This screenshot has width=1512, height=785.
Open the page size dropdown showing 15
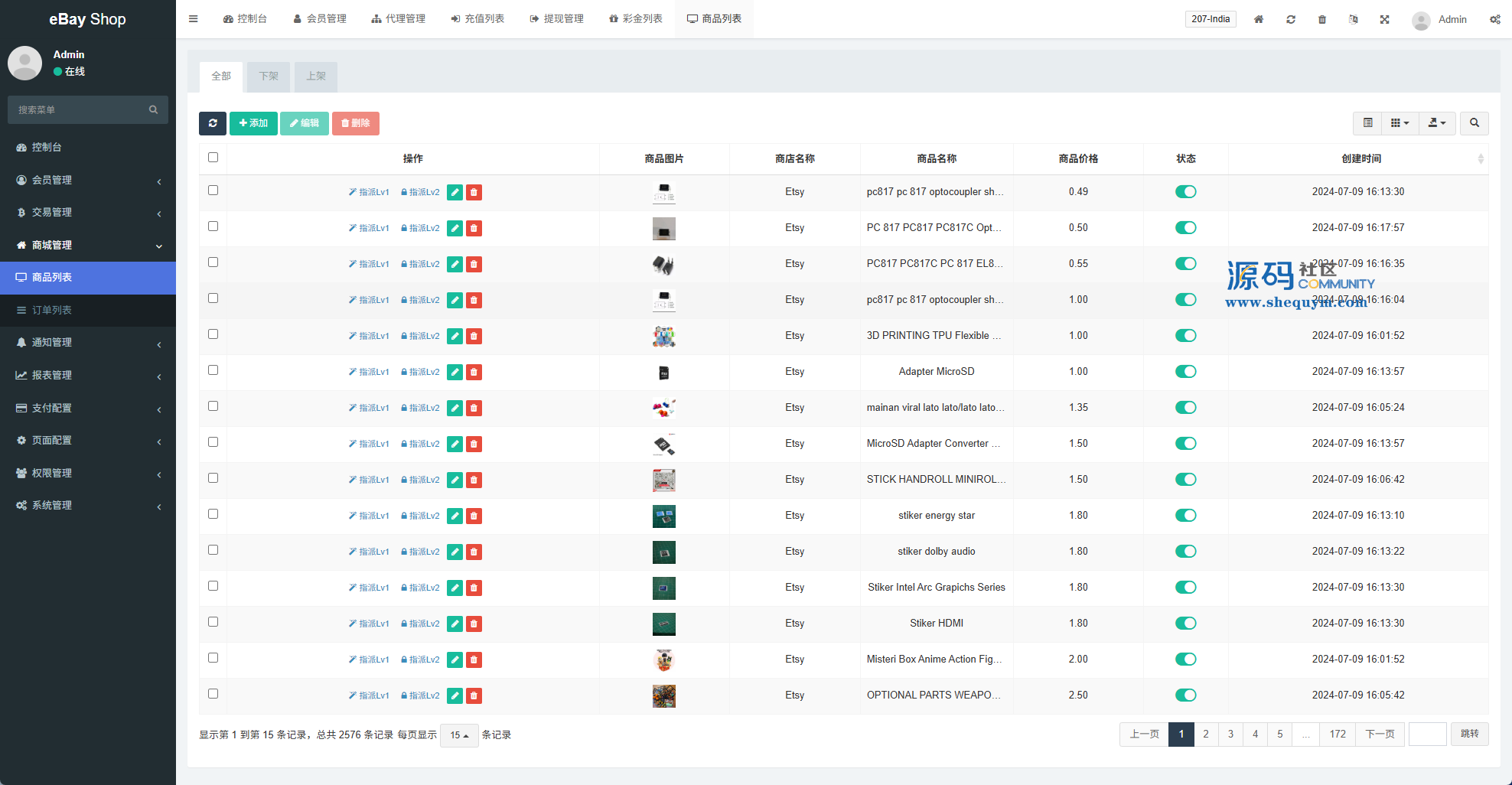[x=459, y=735]
